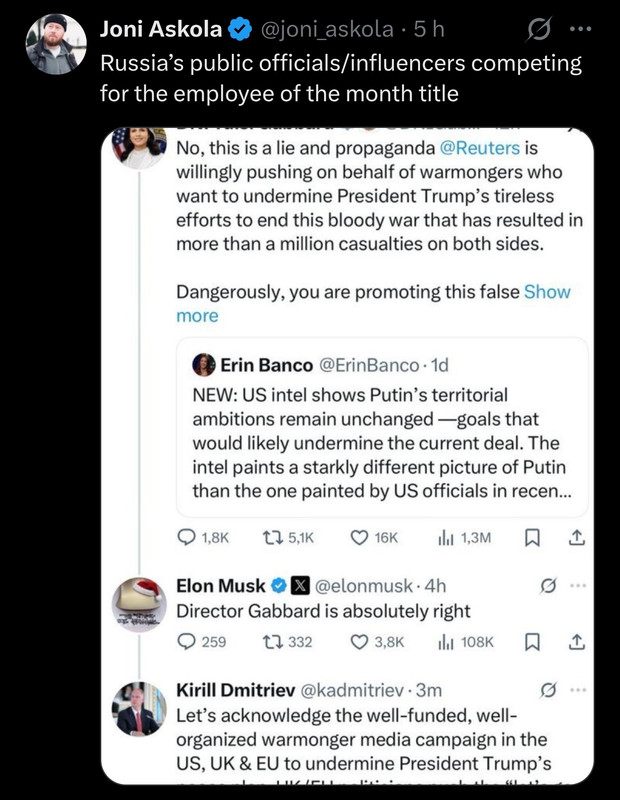Share the Gabbard tweet
Viewport: 620px width, 800px height.
coord(575,537)
